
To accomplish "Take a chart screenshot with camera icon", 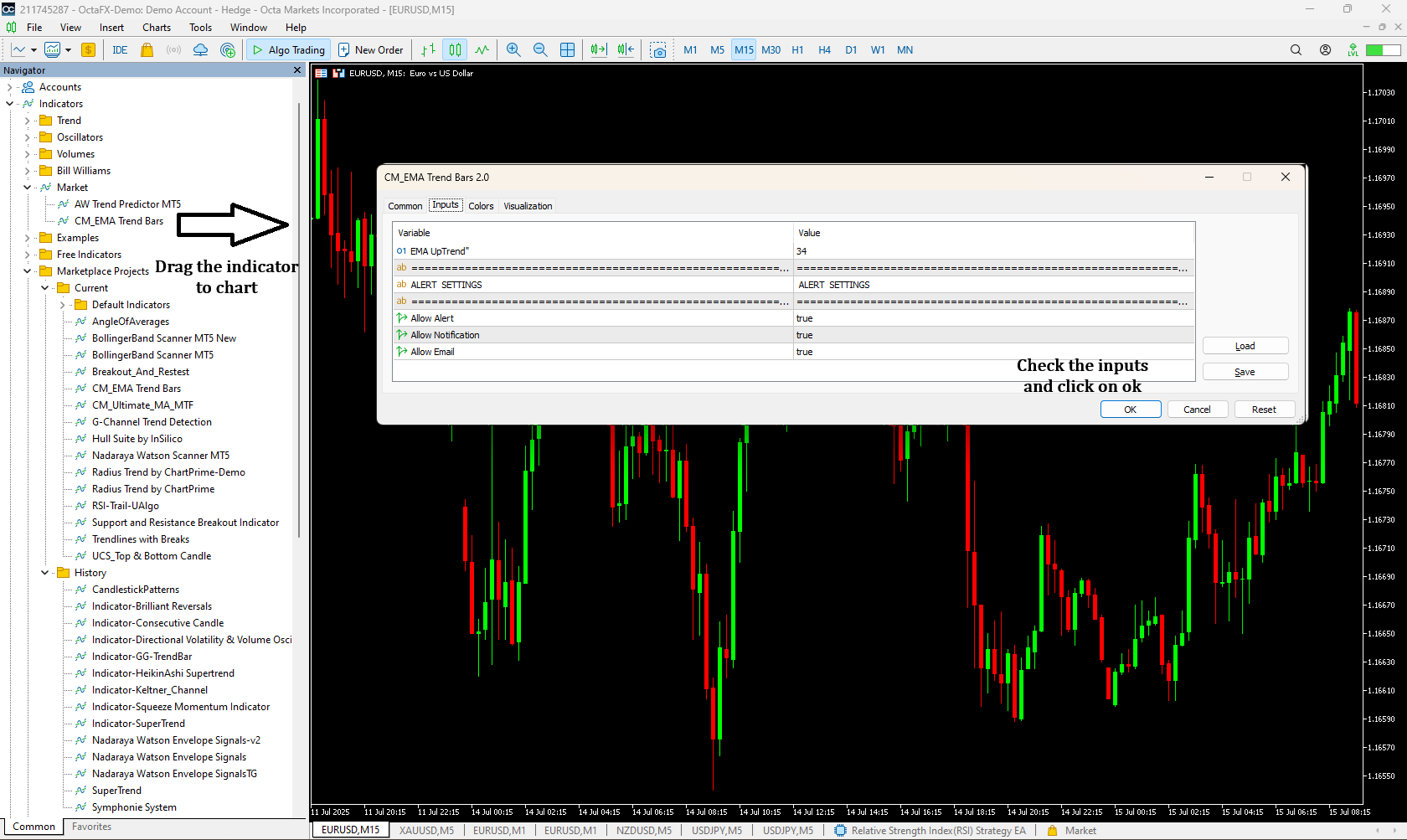I will [x=658, y=50].
